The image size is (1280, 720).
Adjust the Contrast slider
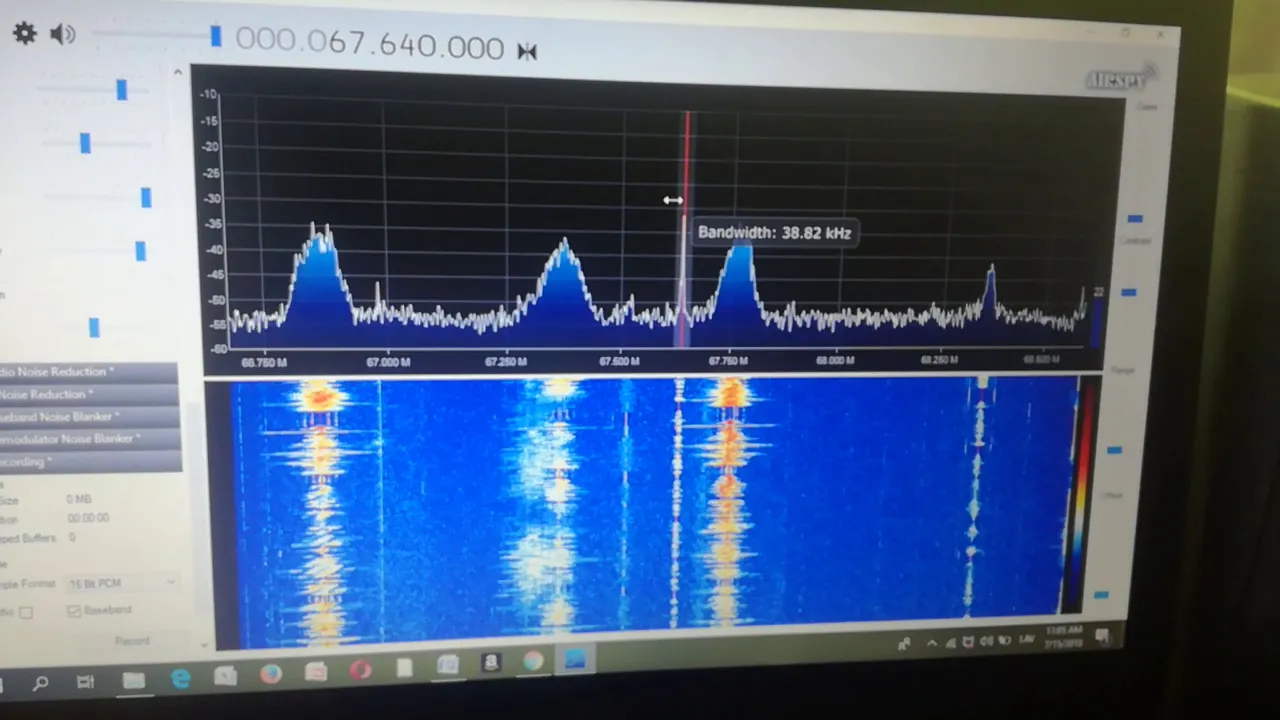(1128, 292)
